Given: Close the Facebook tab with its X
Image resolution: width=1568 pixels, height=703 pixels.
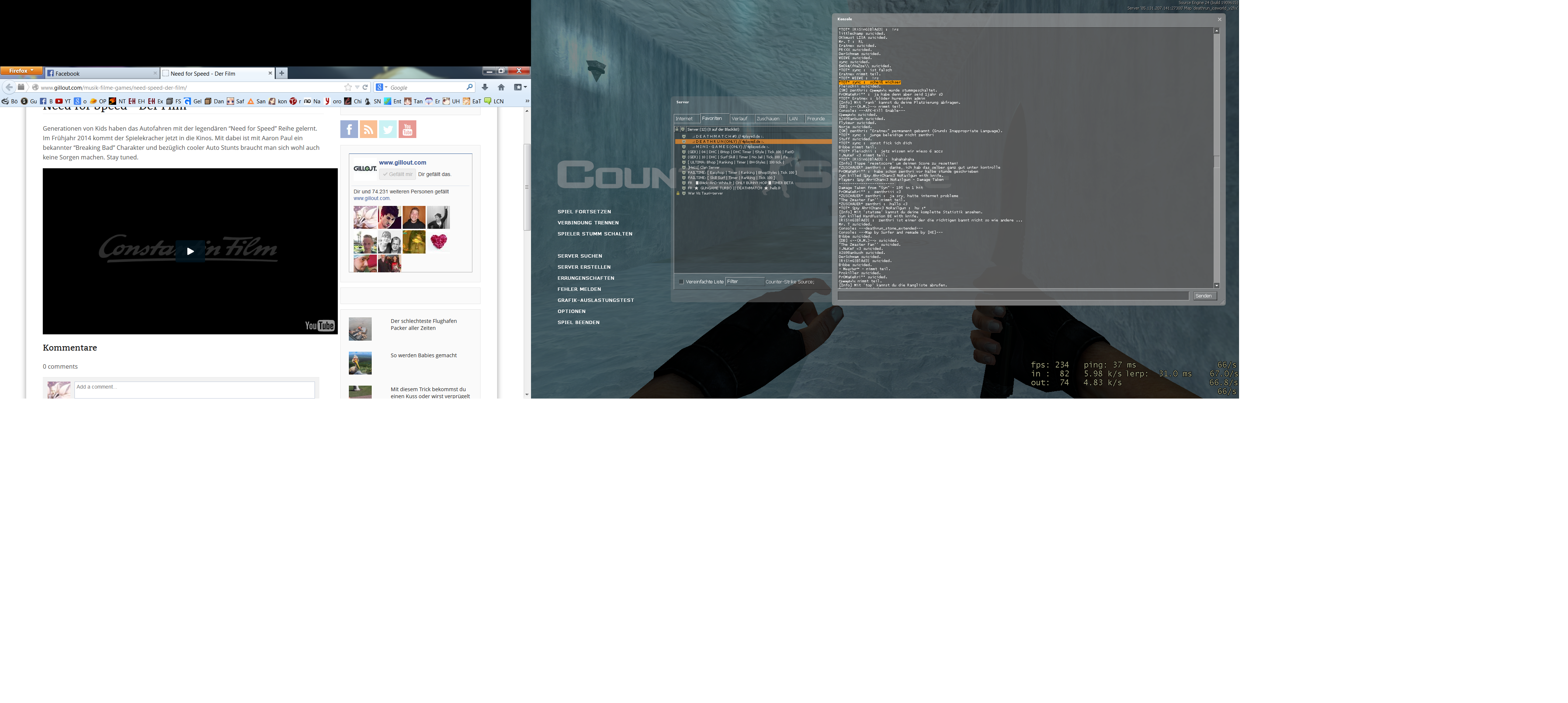Looking at the screenshot, I should point(155,73).
